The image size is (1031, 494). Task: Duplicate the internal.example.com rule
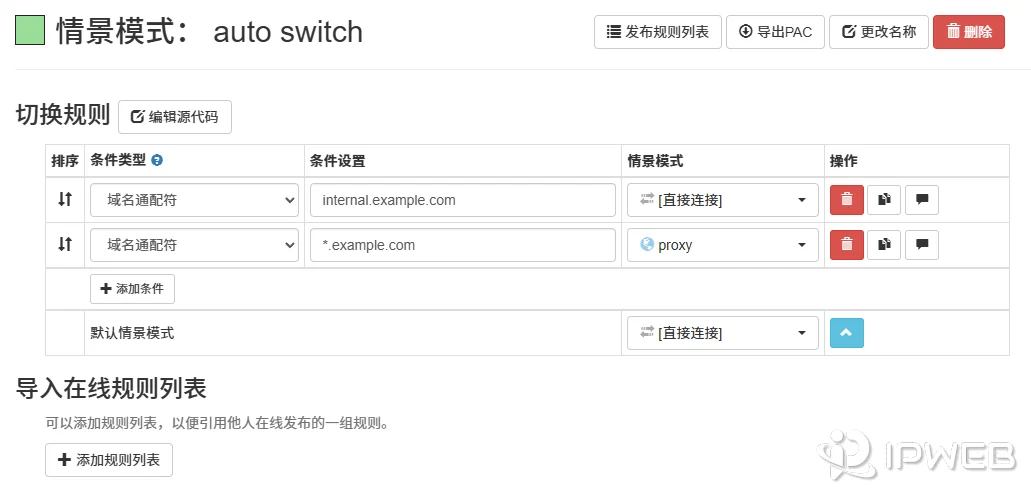click(x=884, y=199)
